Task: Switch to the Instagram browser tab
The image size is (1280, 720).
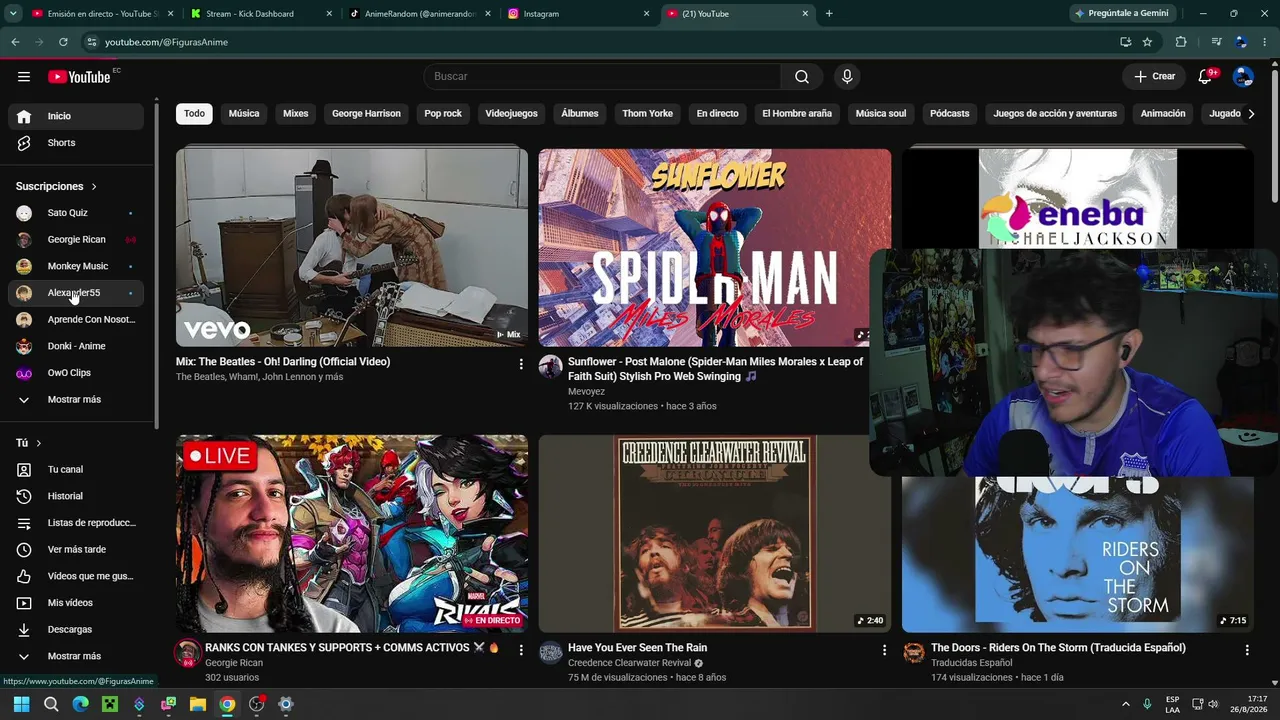Action: 577,14
